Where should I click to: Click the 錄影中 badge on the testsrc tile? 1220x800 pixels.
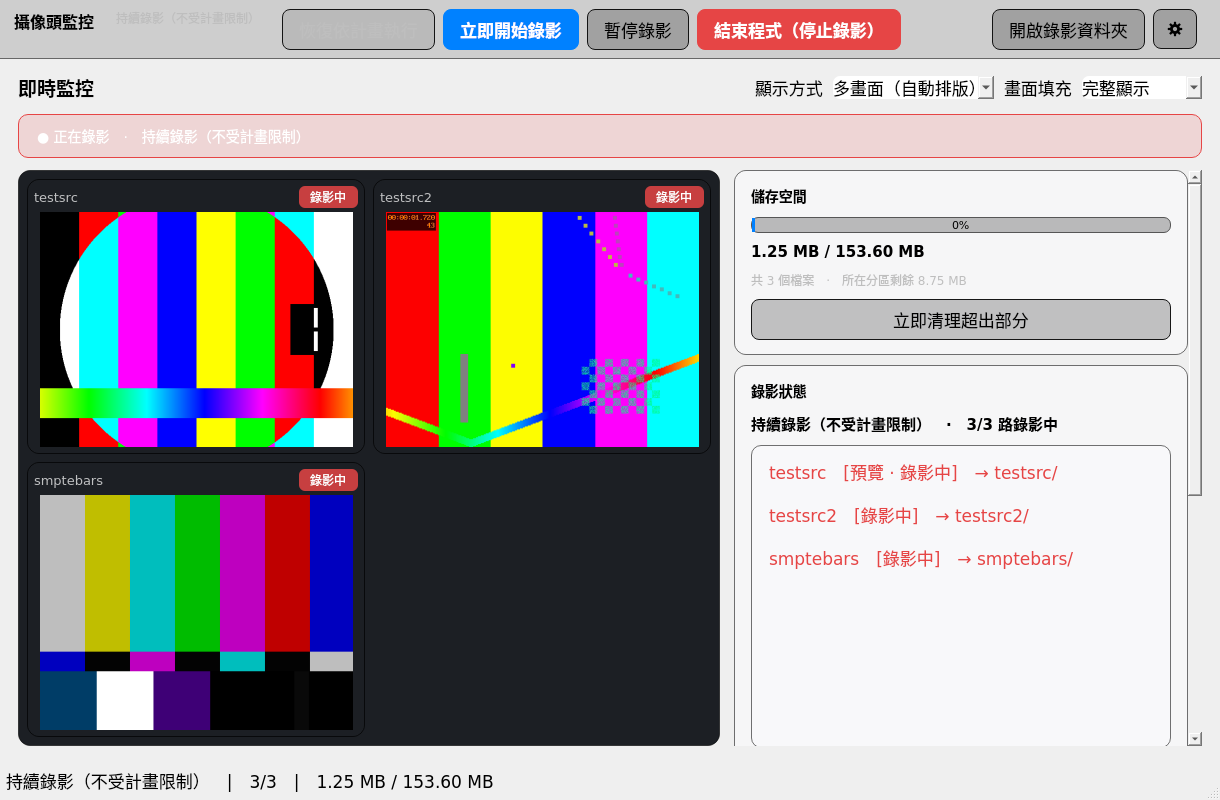328,197
